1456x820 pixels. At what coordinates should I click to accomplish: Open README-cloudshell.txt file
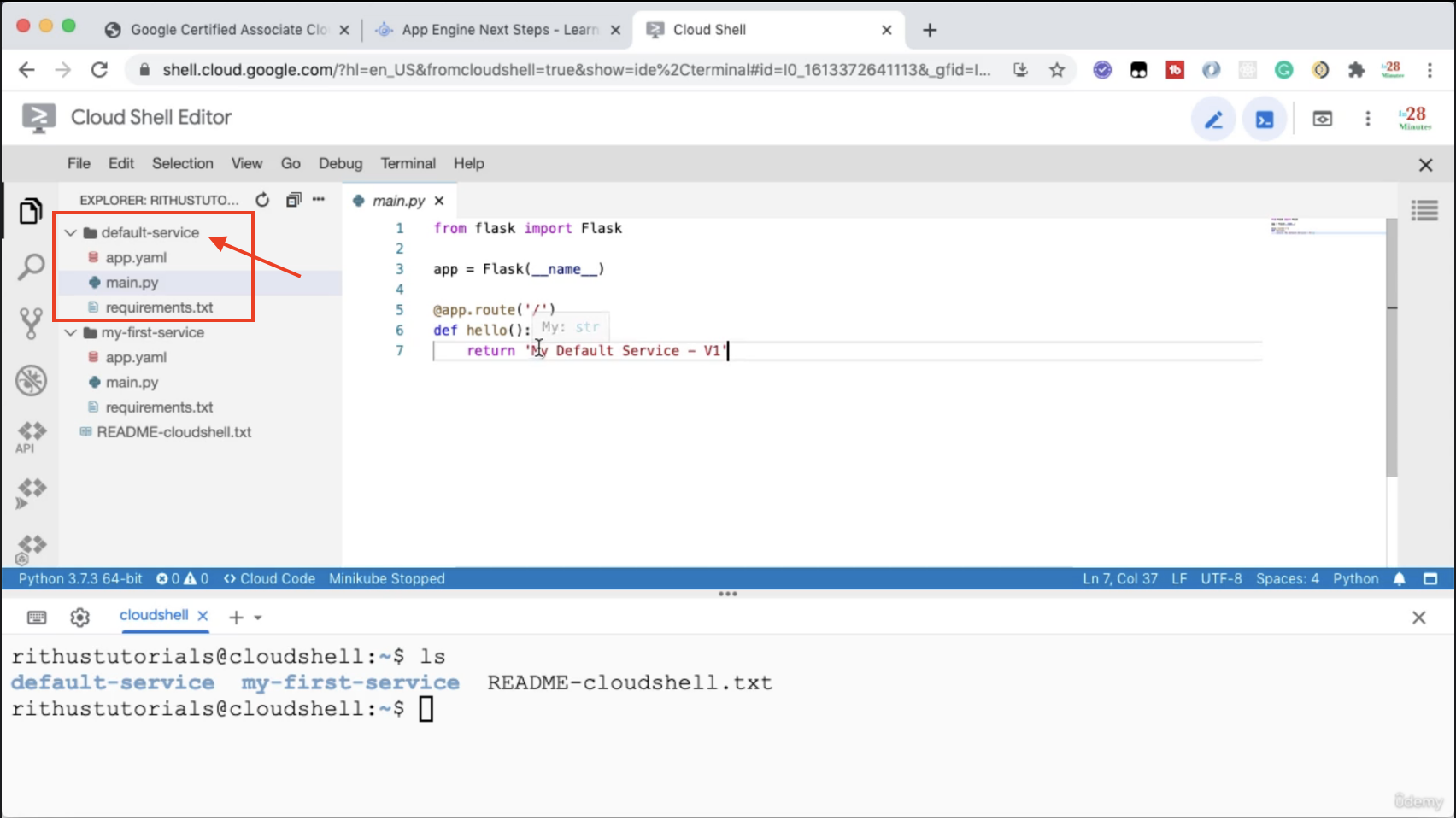[x=173, y=432]
